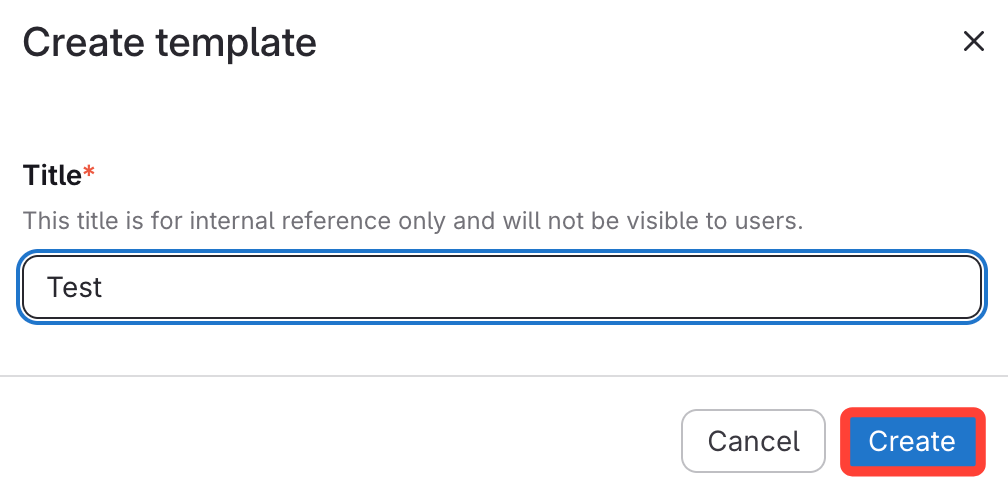Close the Create template dialog
The height and width of the screenshot is (496, 1008).
(x=973, y=41)
